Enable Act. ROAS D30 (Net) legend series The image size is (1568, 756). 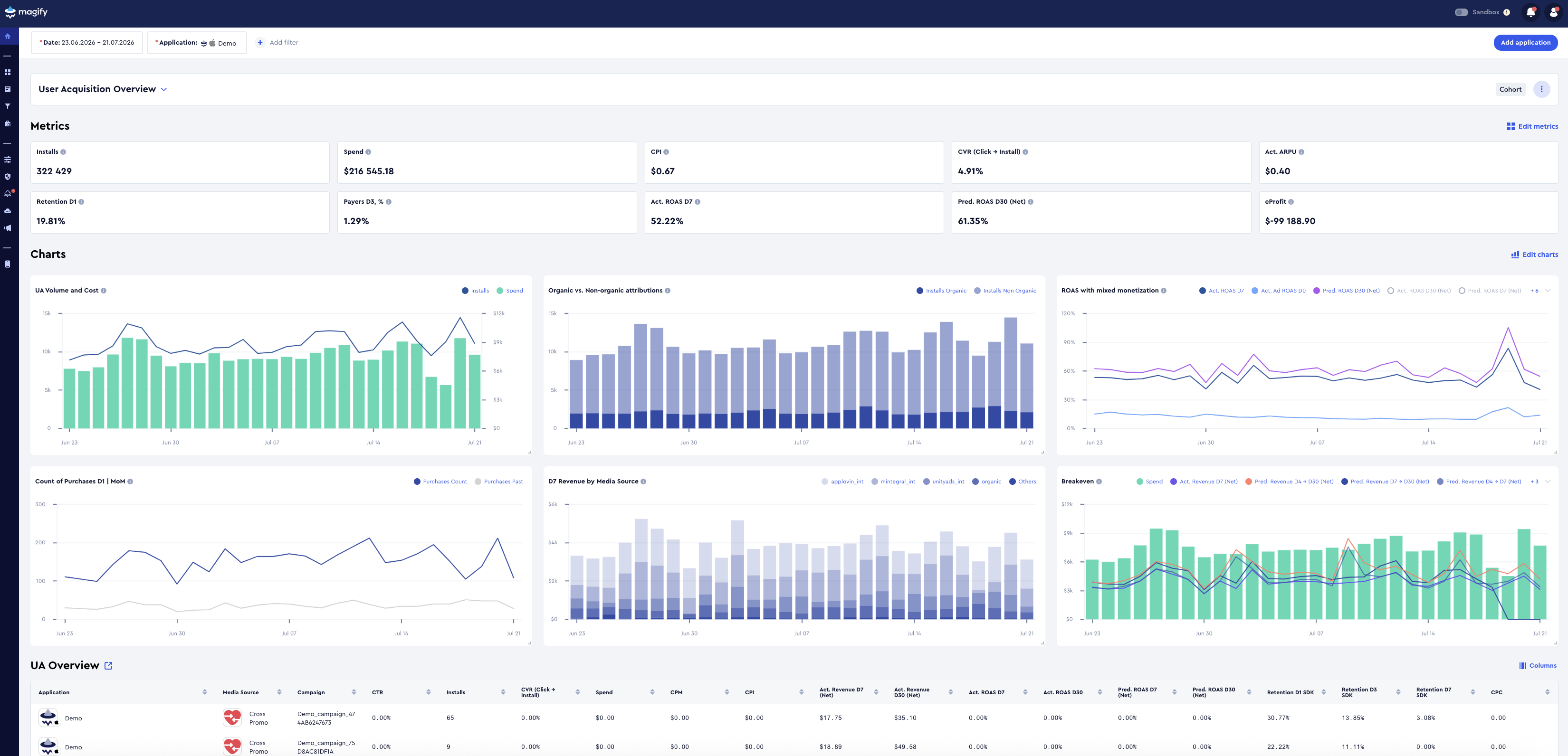tap(1419, 291)
